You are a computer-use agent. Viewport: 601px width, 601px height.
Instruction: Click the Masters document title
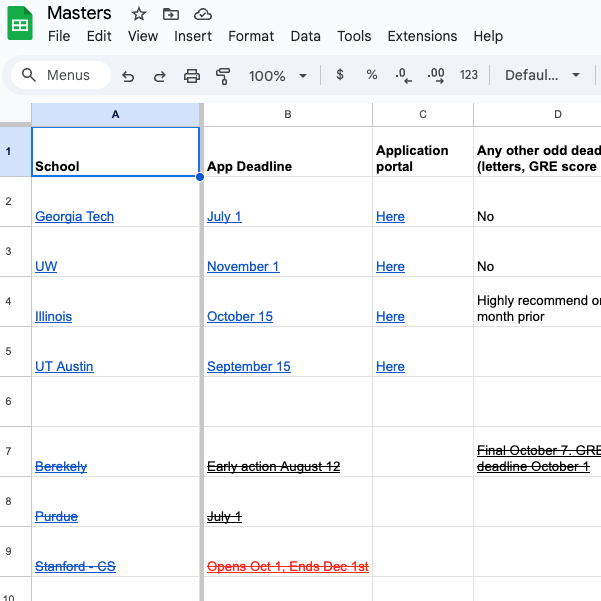pos(79,13)
